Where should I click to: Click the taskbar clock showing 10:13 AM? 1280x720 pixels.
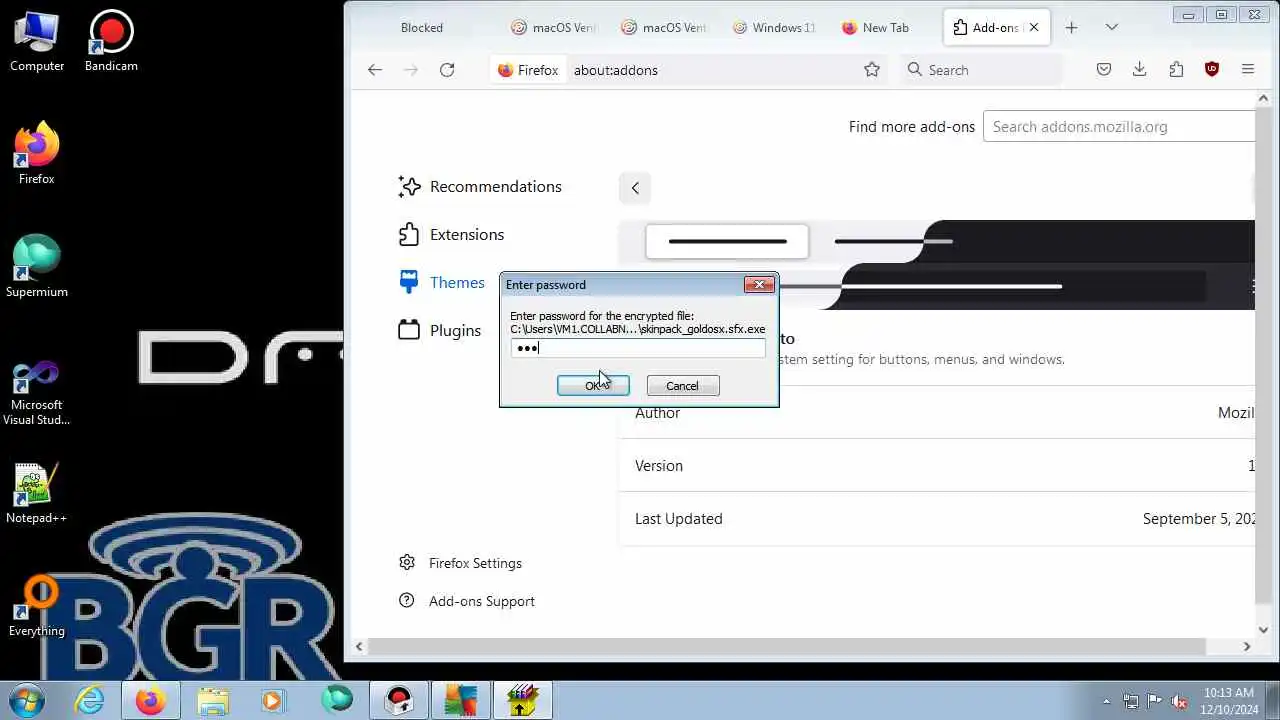(1229, 701)
